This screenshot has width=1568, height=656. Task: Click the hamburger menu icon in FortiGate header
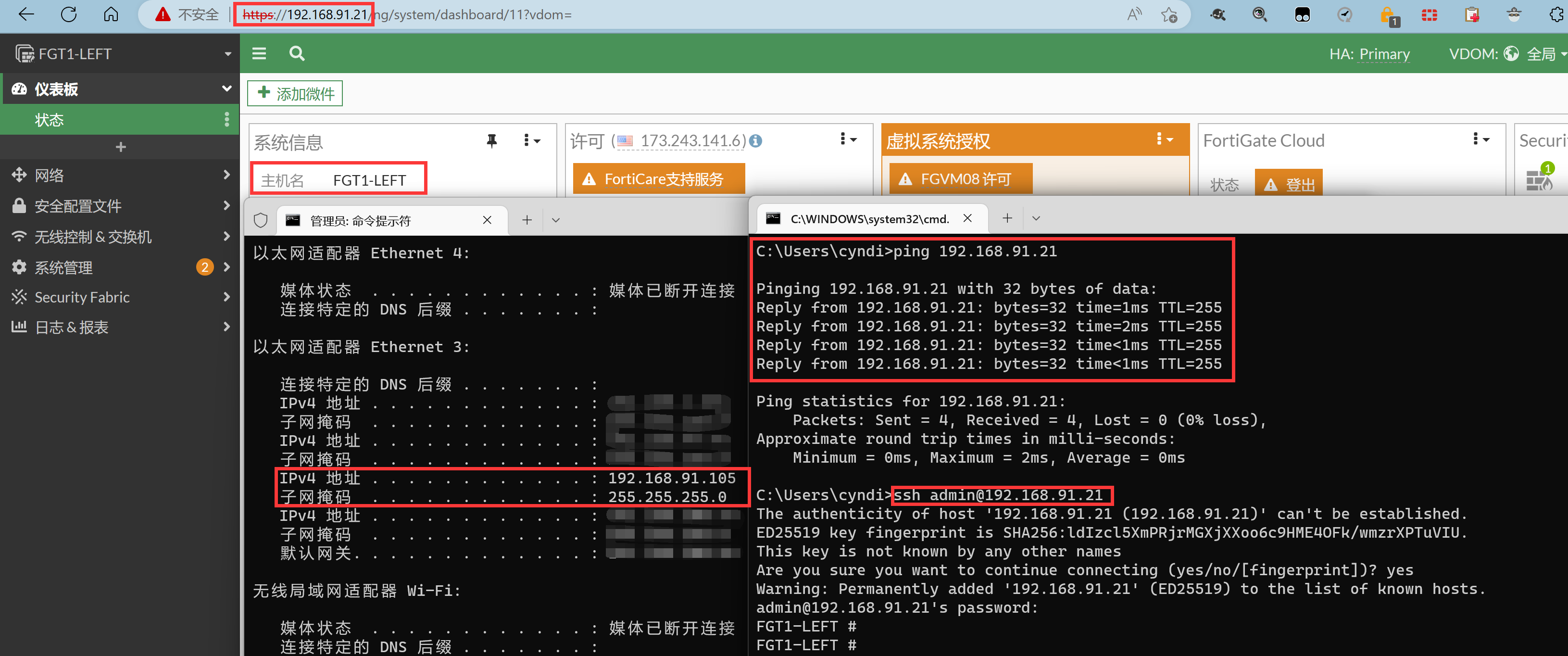[x=259, y=53]
